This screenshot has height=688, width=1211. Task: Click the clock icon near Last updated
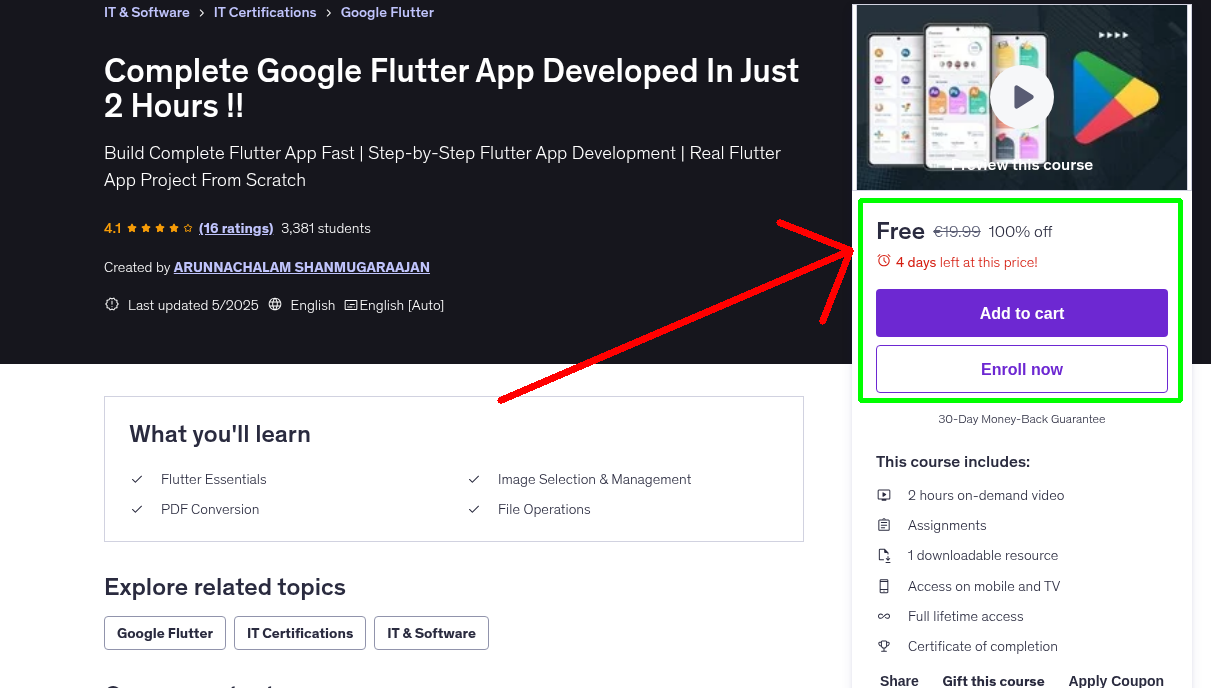[111, 304]
